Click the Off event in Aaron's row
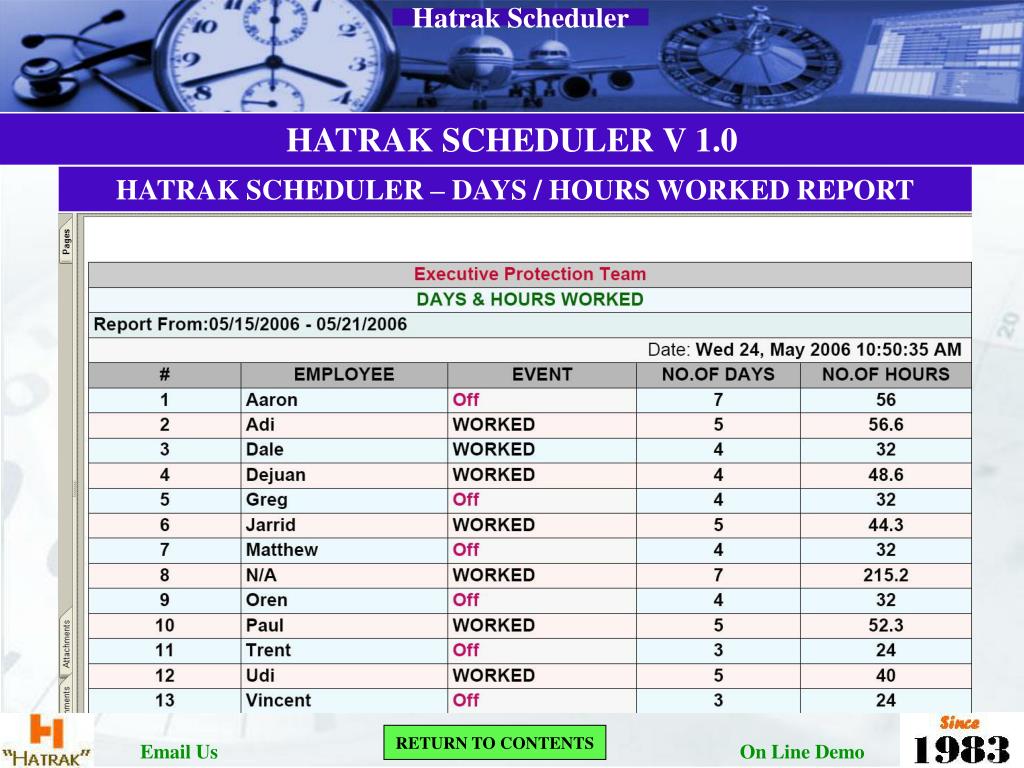This screenshot has height=768, width=1024. tap(466, 400)
